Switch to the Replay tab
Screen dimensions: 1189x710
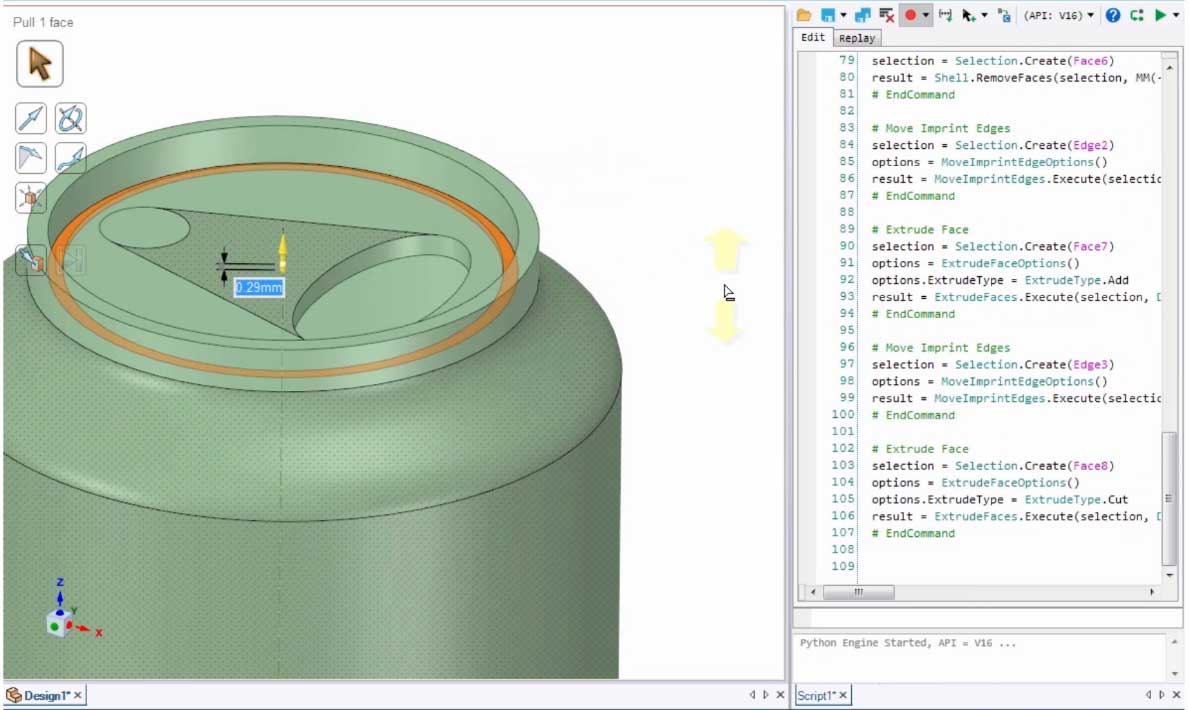pos(857,38)
